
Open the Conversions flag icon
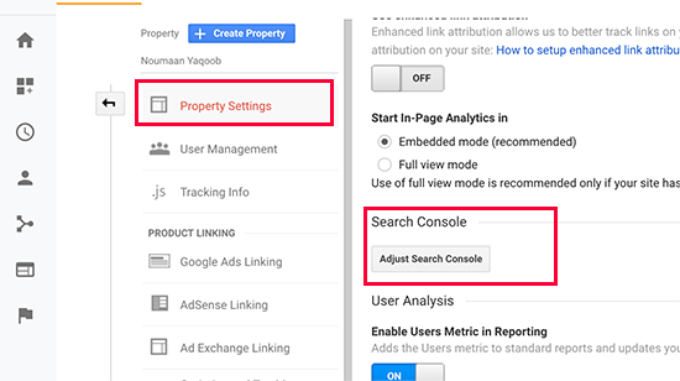point(25,315)
